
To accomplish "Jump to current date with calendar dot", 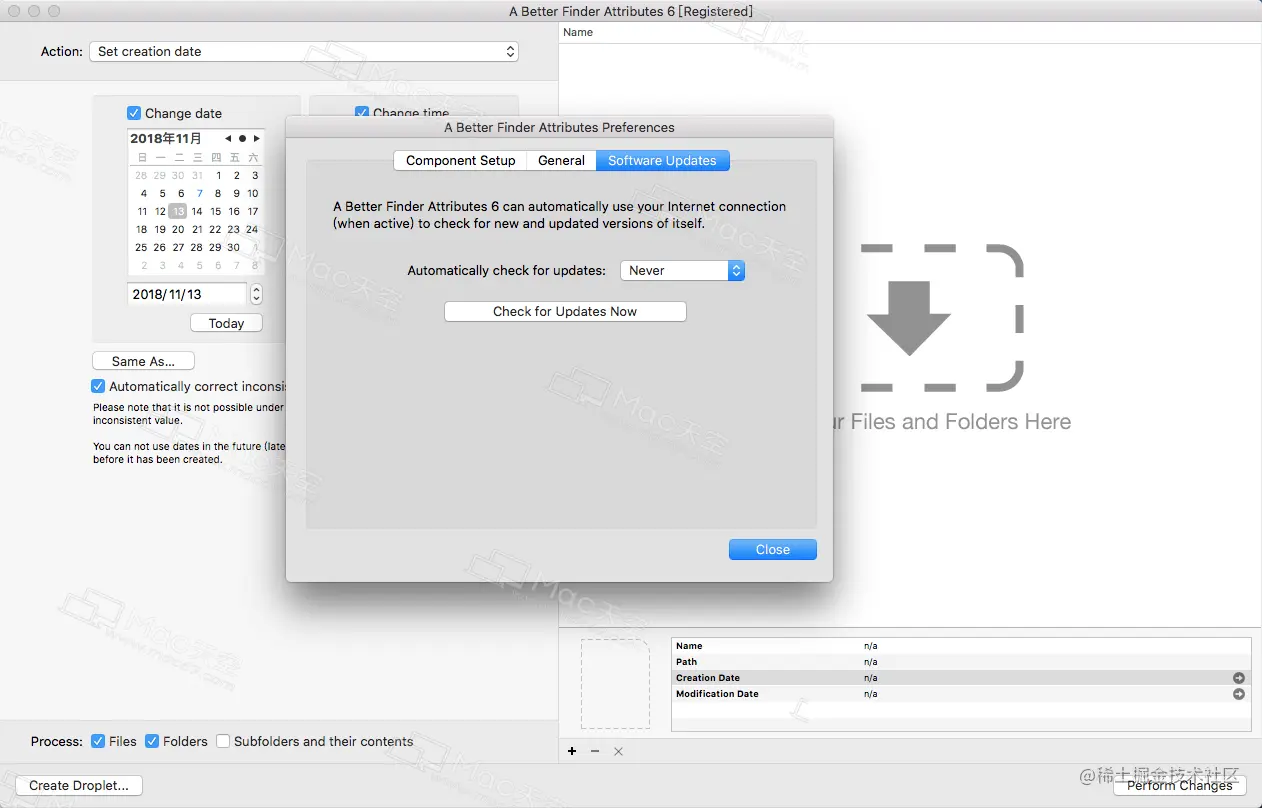I will tap(242, 139).
